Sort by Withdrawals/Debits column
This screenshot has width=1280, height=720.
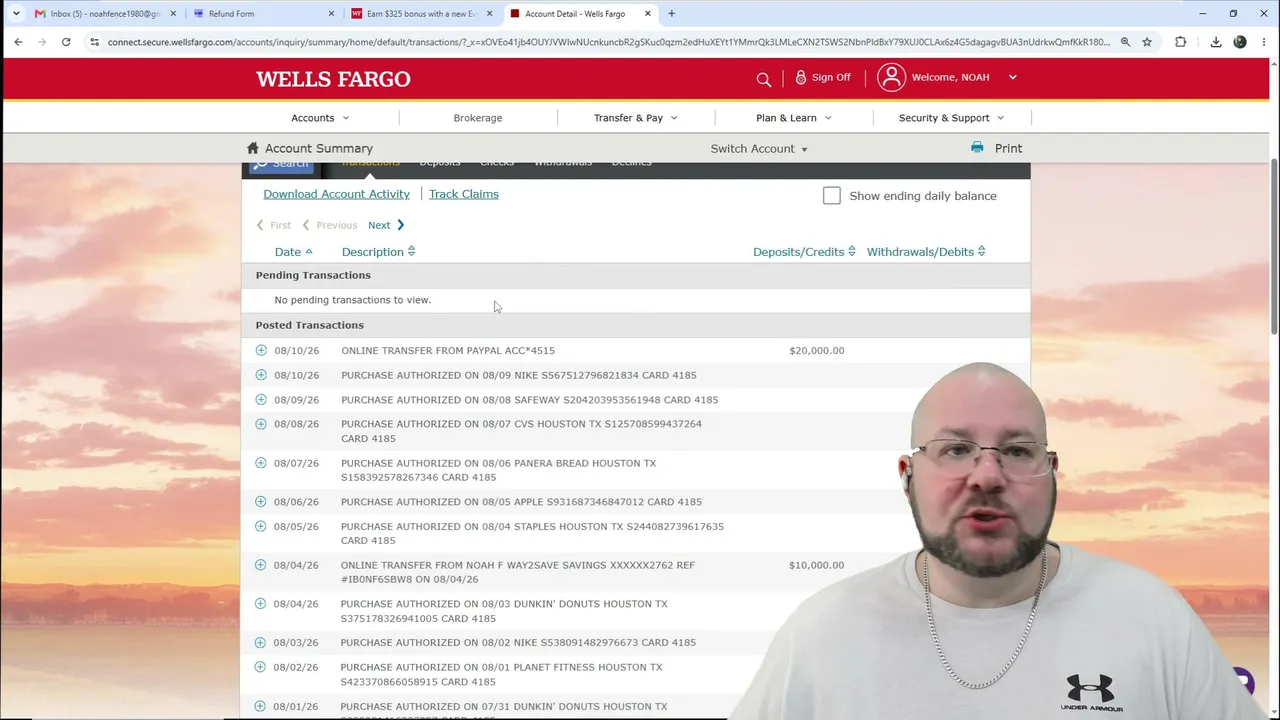tap(926, 252)
